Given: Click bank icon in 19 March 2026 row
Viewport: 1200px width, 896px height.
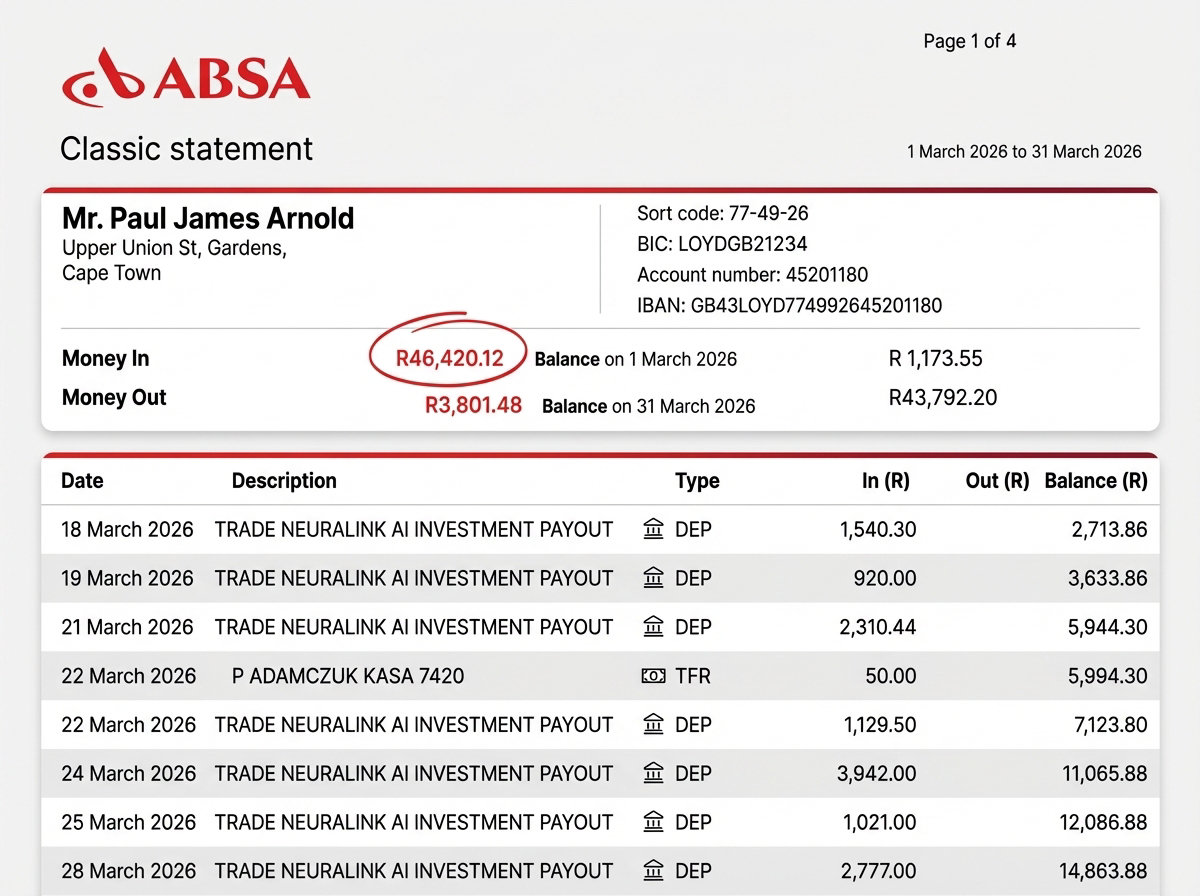Looking at the screenshot, I should [653, 578].
